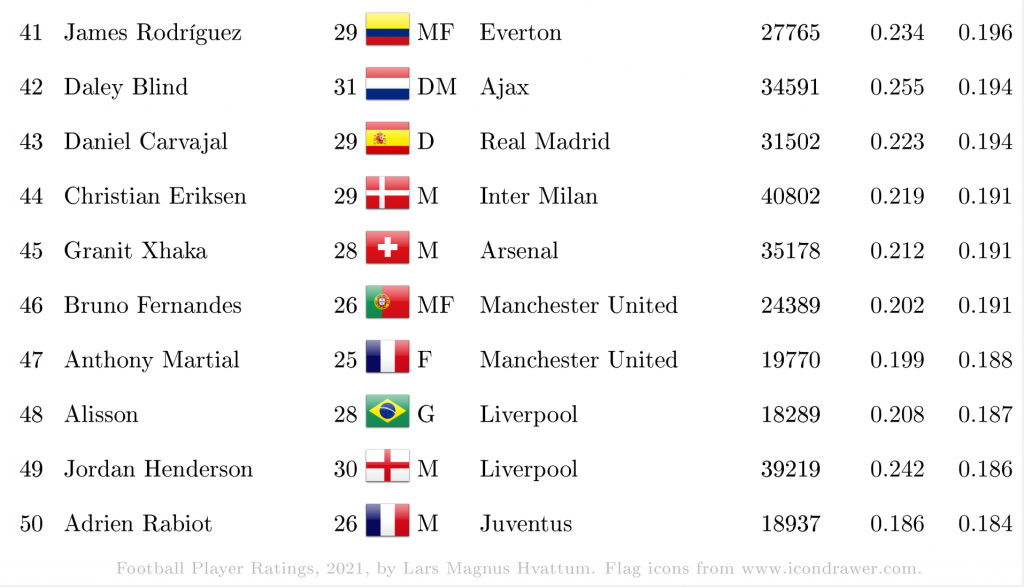Image resolution: width=1024 pixels, height=587 pixels.
Task: Click the Portugal flag next to Bruno Fernandes
Action: point(387,302)
